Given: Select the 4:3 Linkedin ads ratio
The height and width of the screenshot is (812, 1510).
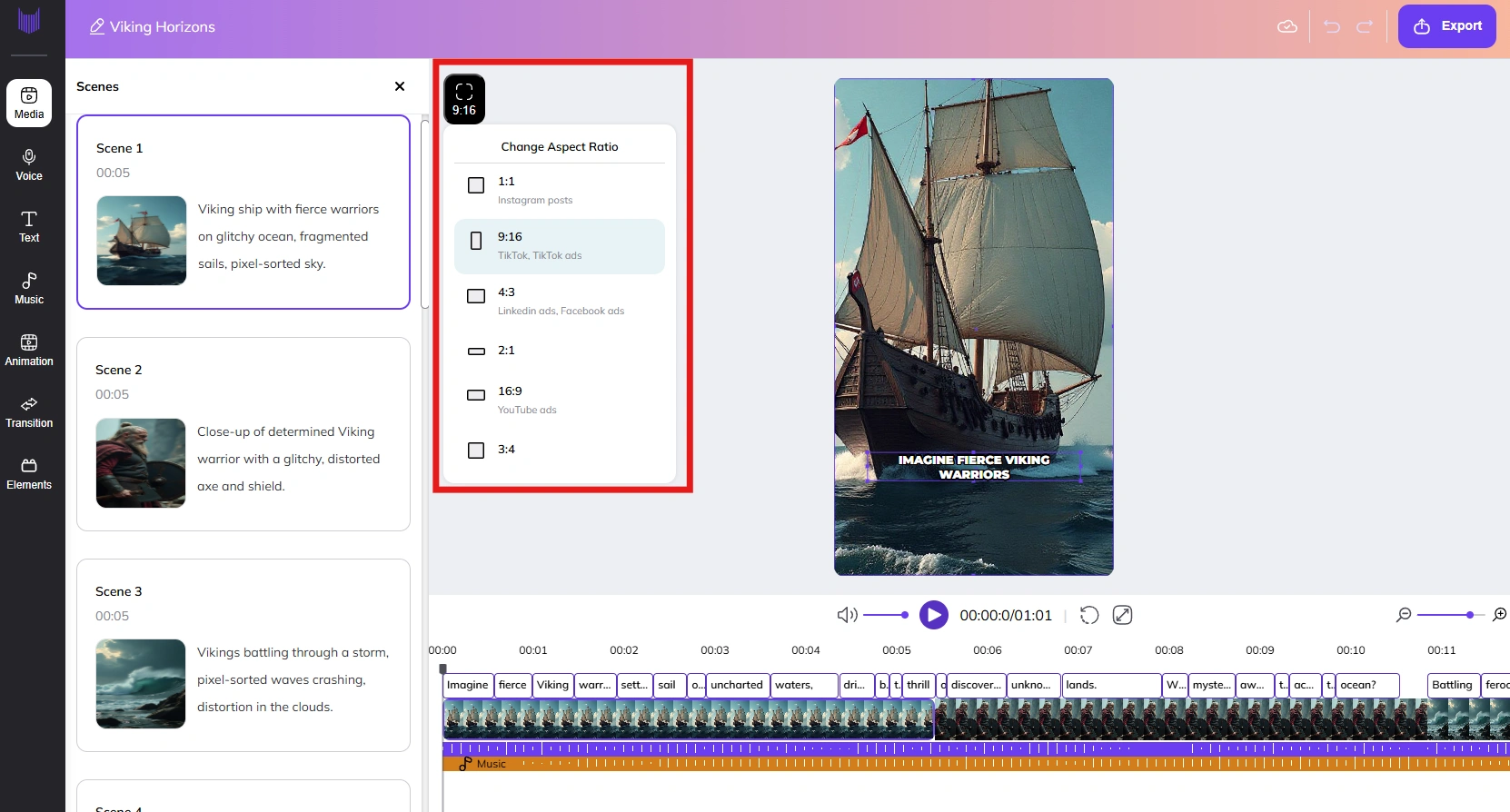Looking at the screenshot, I should (560, 301).
